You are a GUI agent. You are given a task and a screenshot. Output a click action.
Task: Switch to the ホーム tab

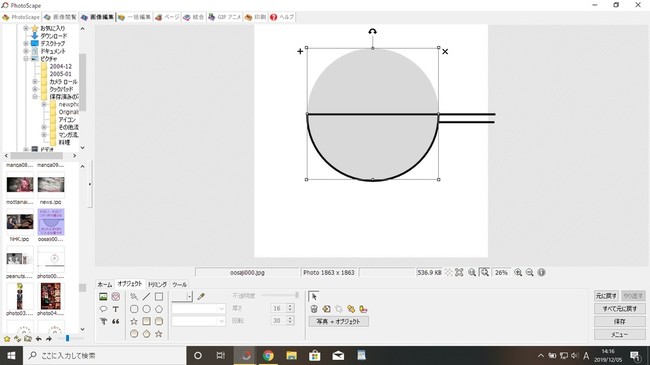click(104, 285)
